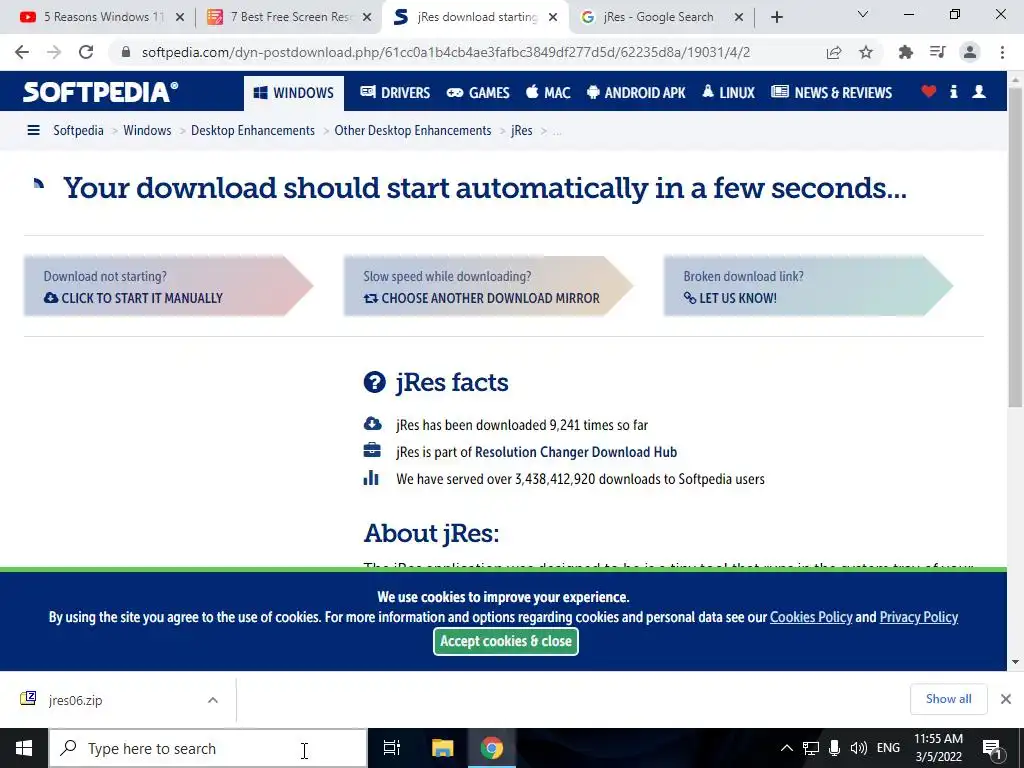Open the Cookies Policy link

[x=811, y=617]
